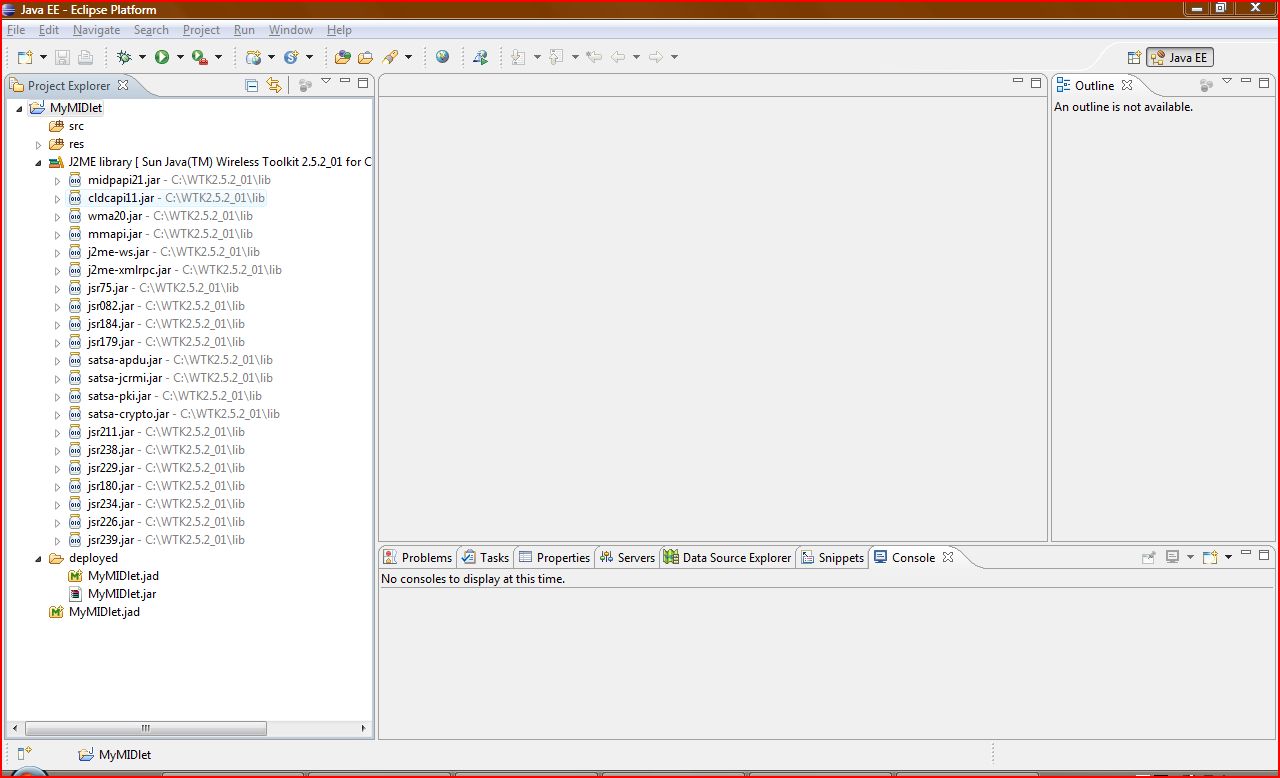Click the Java EE perspective button
1280x778 pixels.
tap(1179, 57)
